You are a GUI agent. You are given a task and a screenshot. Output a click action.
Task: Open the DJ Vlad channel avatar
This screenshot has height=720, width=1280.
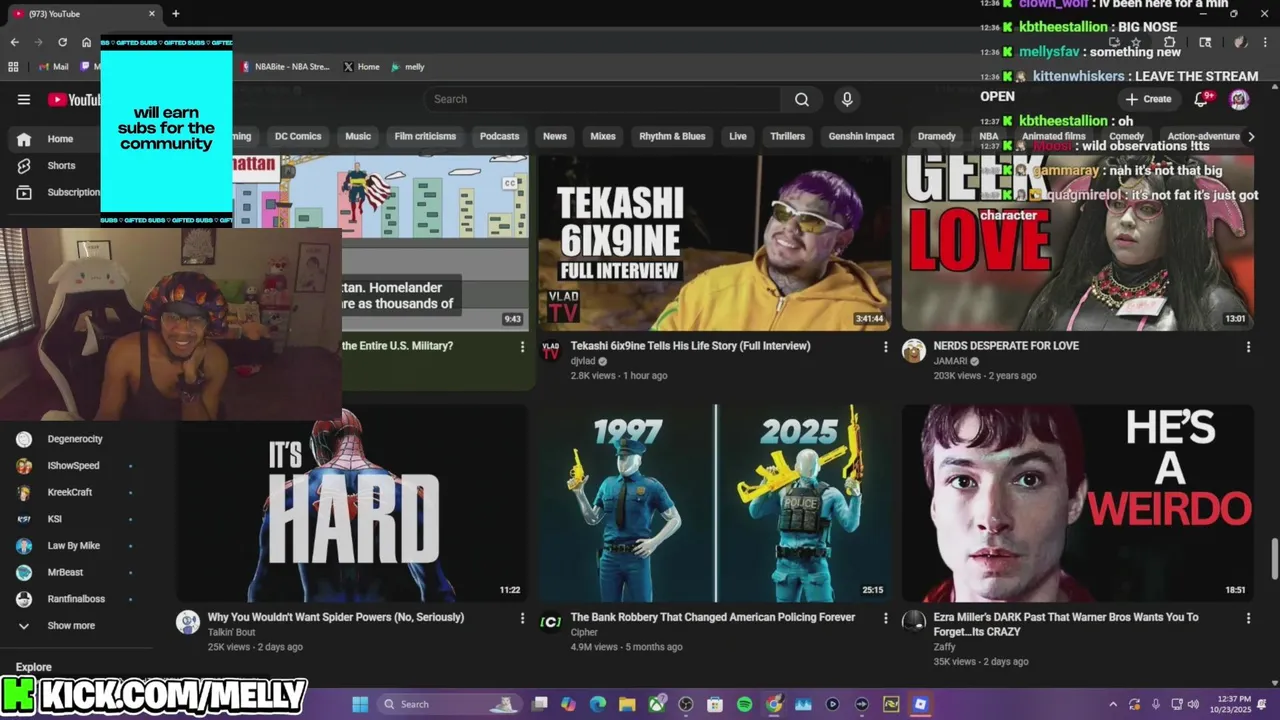(x=550, y=351)
